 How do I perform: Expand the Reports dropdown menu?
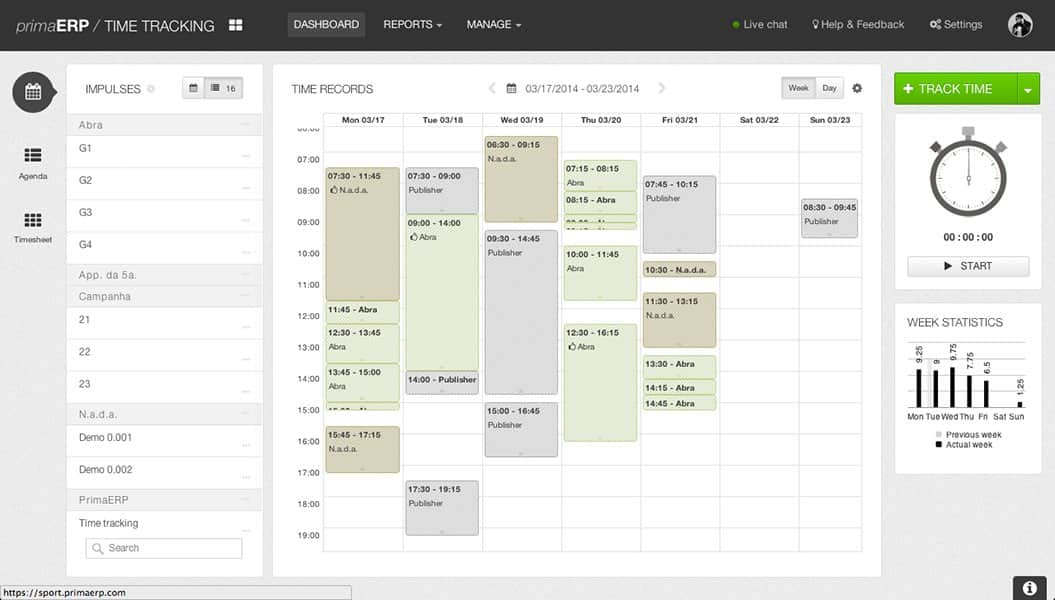412,24
